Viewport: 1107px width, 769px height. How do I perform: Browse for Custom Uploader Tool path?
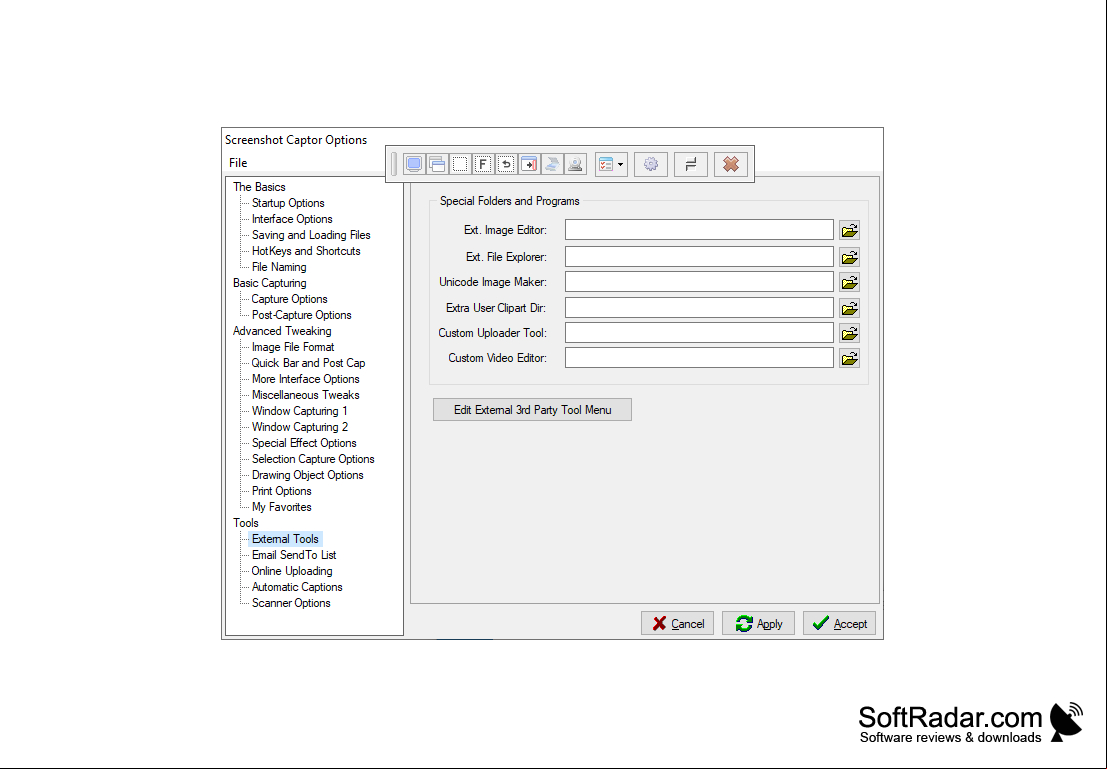[849, 333]
